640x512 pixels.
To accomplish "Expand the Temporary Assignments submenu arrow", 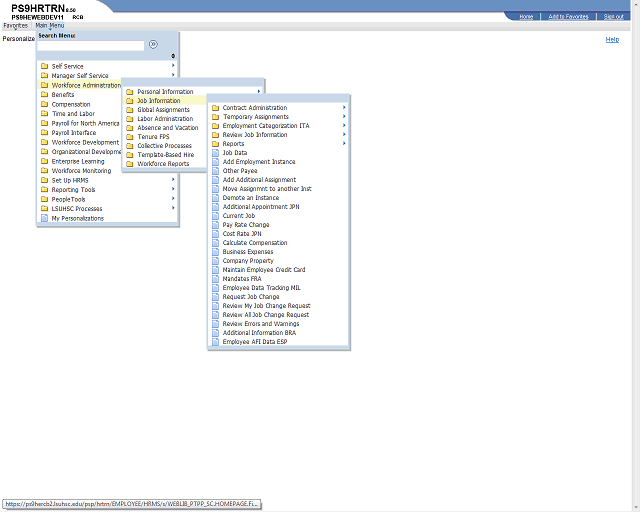I will tap(344, 116).
